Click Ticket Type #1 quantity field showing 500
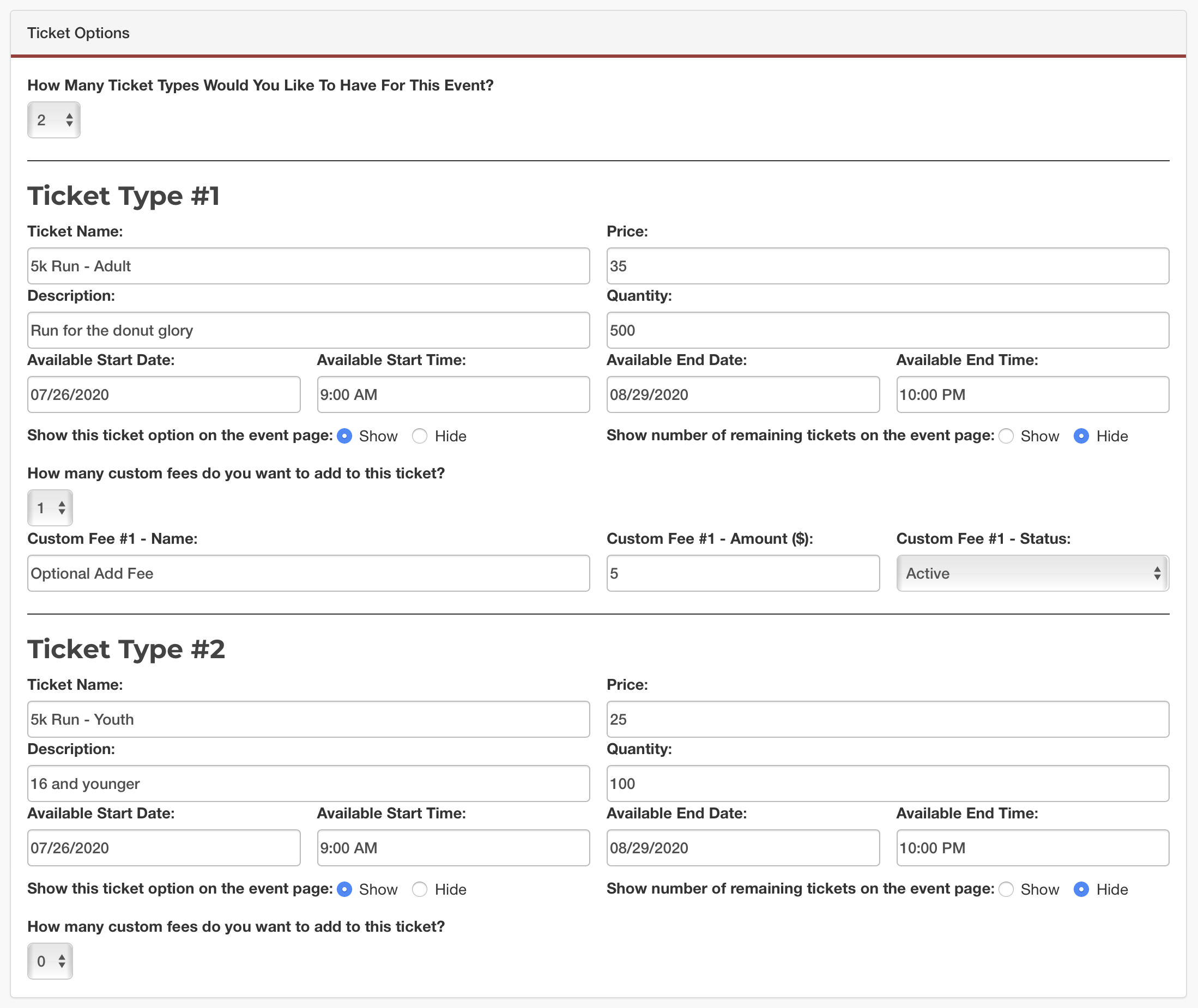 (x=888, y=330)
